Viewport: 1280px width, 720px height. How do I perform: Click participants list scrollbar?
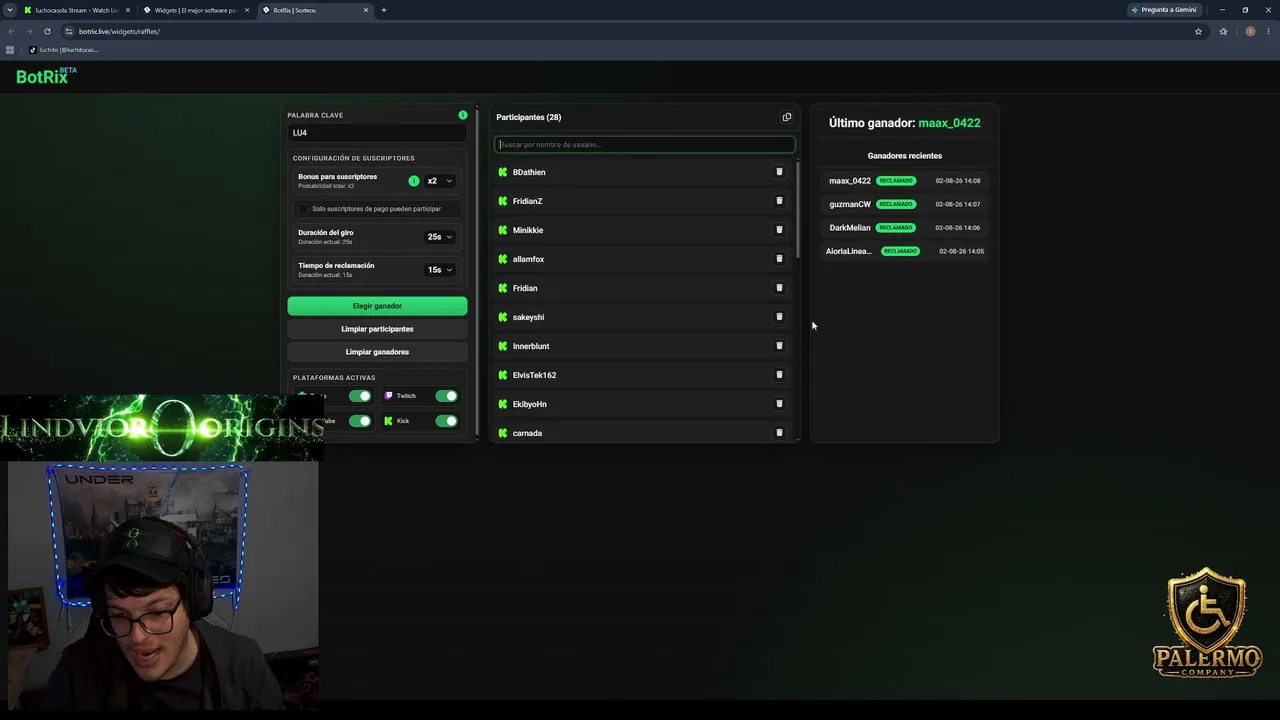click(797, 210)
